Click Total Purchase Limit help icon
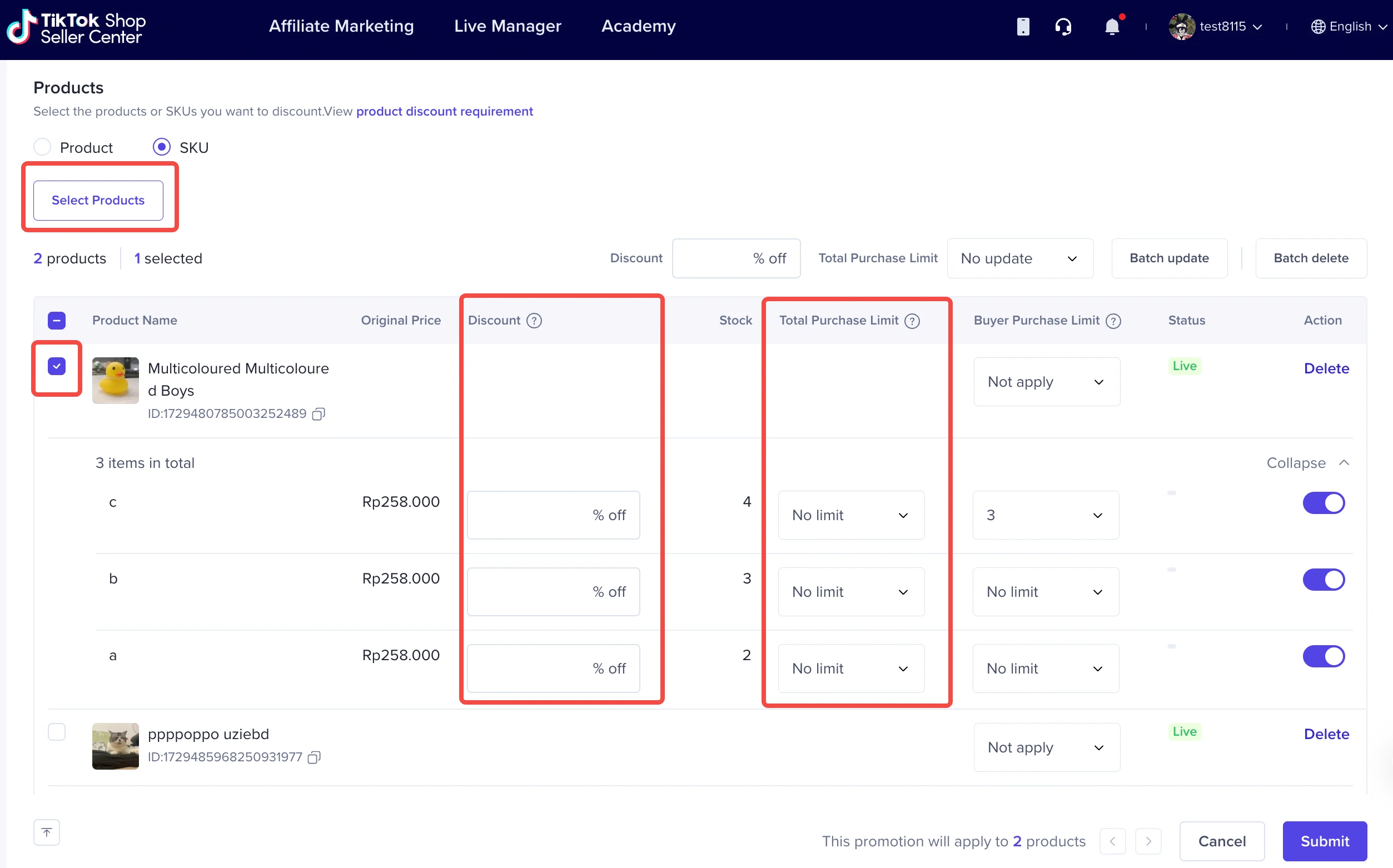1393x868 pixels. click(912, 321)
